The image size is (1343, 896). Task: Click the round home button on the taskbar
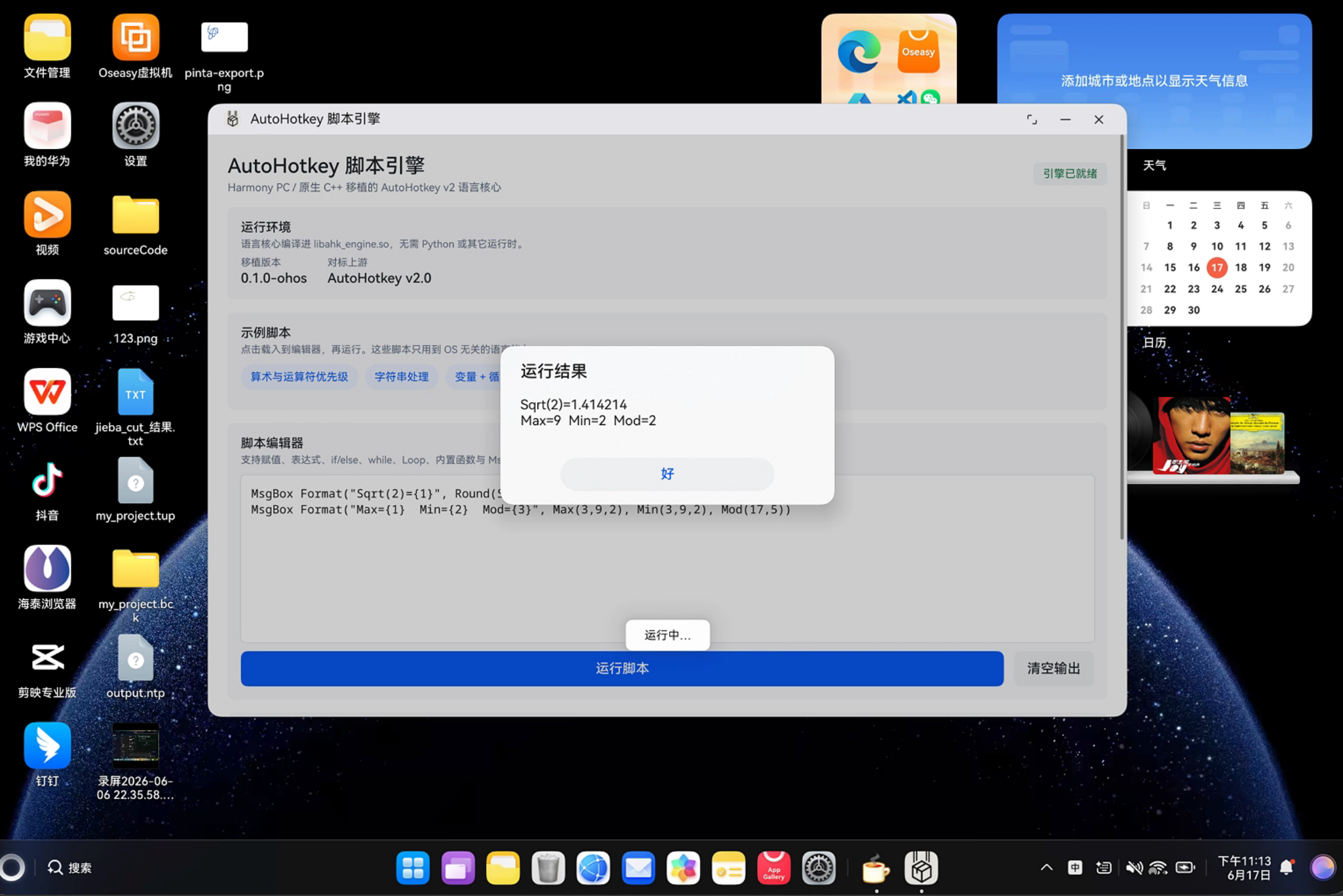pyautogui.click(x=12, y=867)
